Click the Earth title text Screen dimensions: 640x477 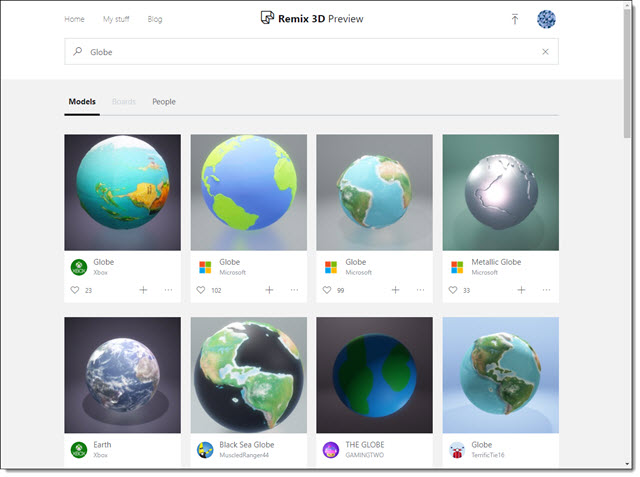tap(102, 445)
